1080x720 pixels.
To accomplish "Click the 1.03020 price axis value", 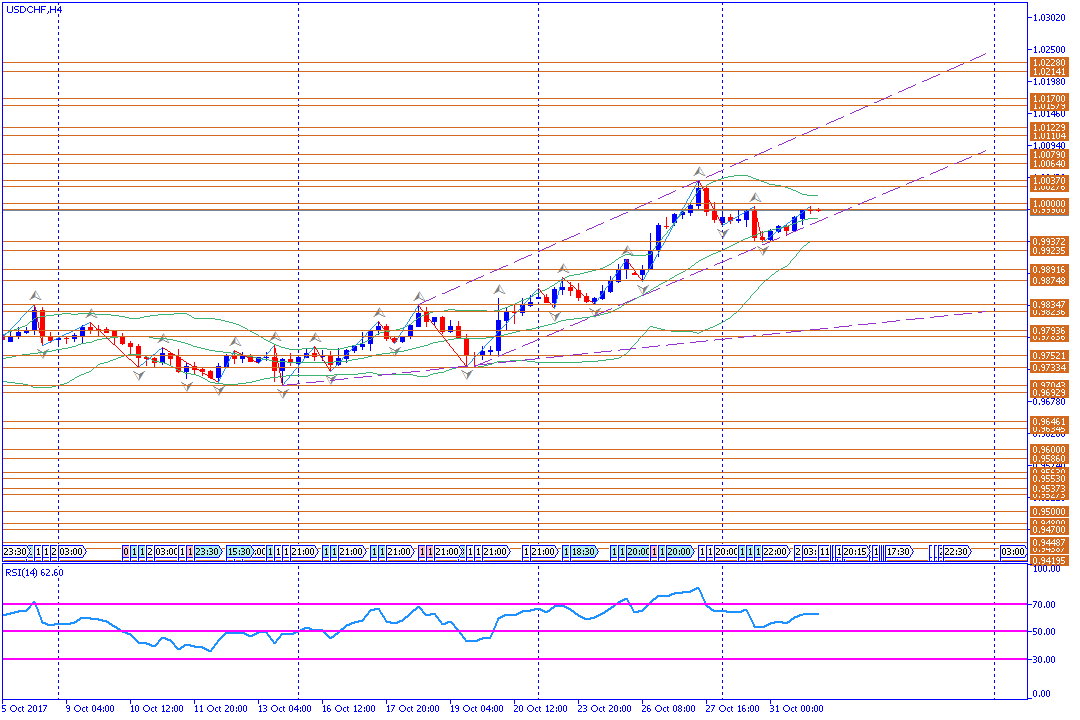I will 1049,18.
